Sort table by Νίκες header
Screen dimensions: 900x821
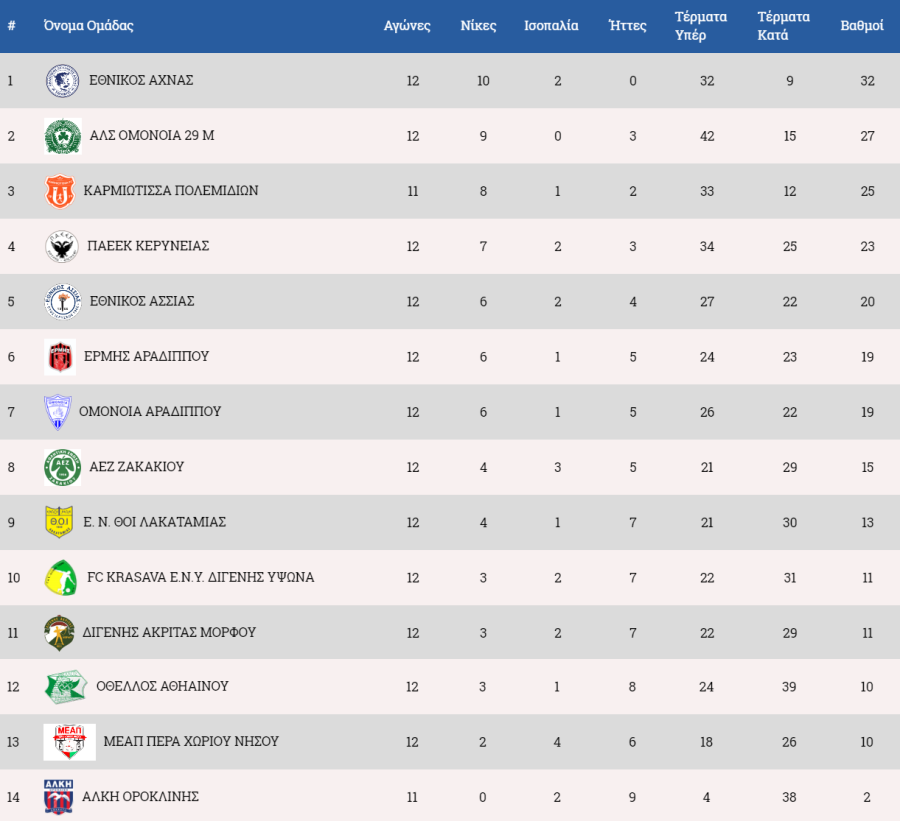[478, 26]
